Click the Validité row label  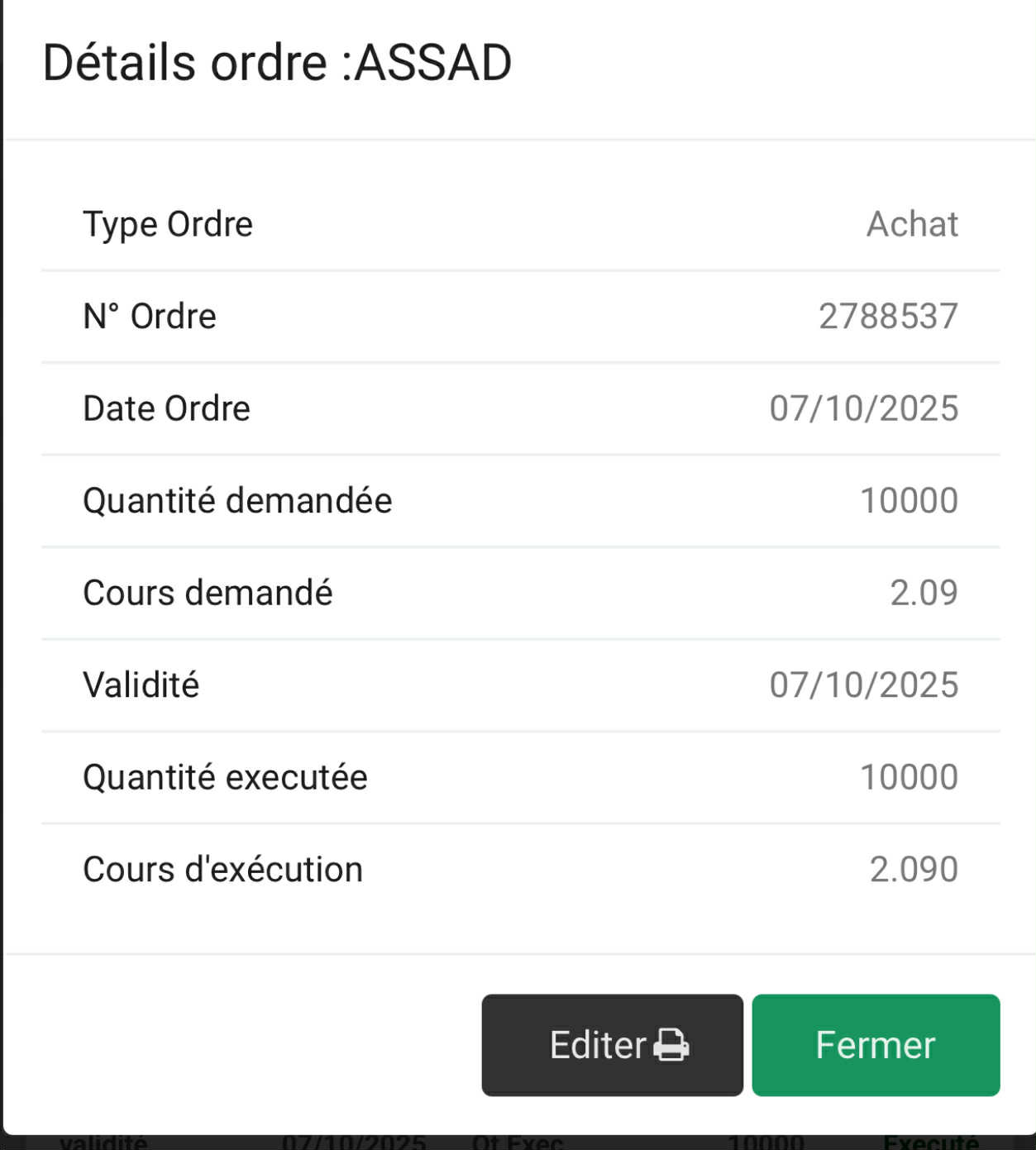[x=141, y=685]
